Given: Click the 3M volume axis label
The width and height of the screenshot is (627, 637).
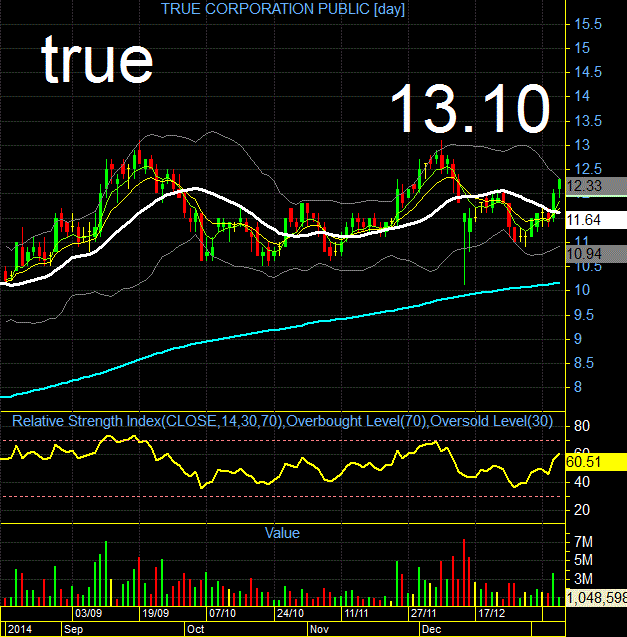Looking at the screenshot, I should point(584,579).
